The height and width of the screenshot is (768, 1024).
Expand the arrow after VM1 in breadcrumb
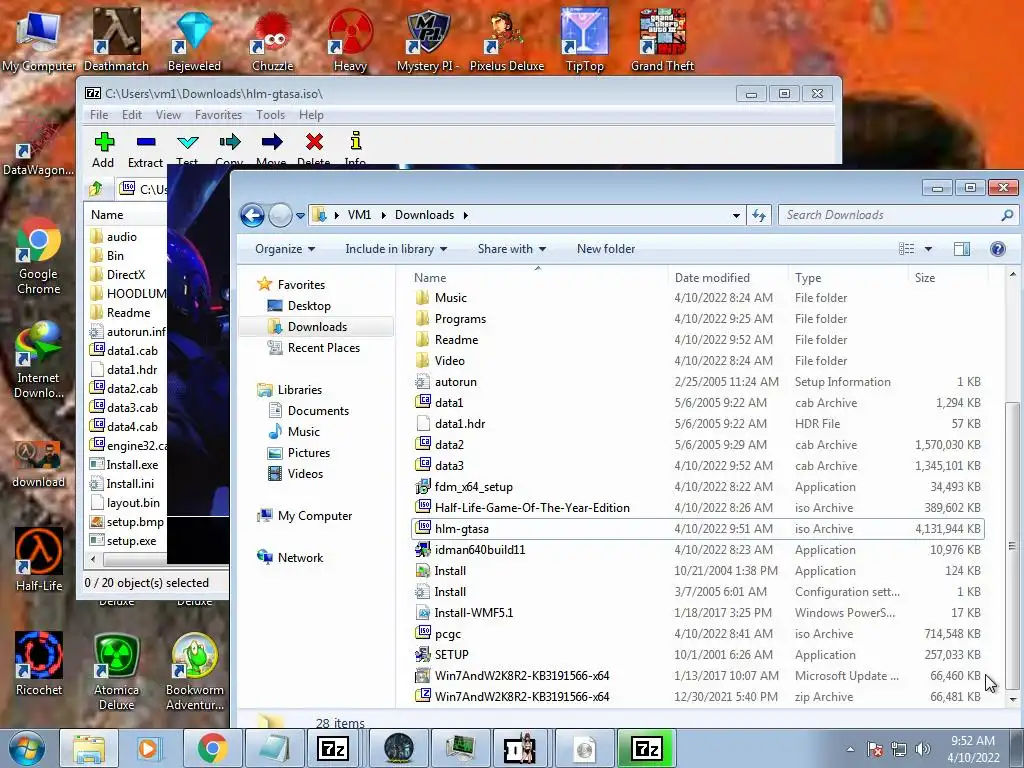coord(383,215)
